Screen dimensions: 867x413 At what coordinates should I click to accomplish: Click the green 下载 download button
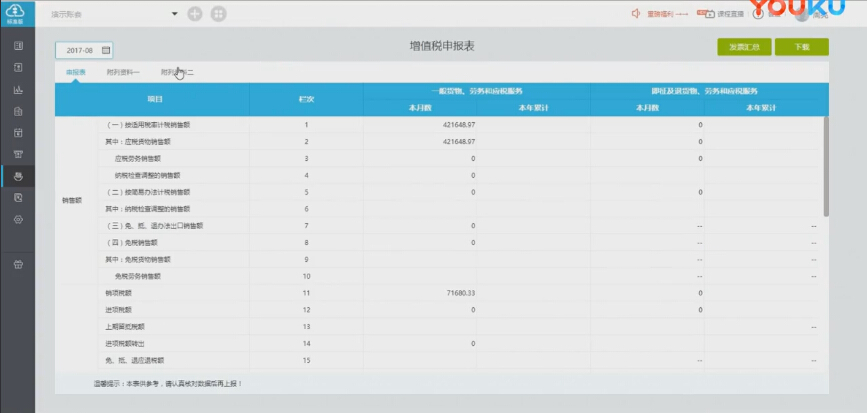pyautogui.click(x=802, y=47)
